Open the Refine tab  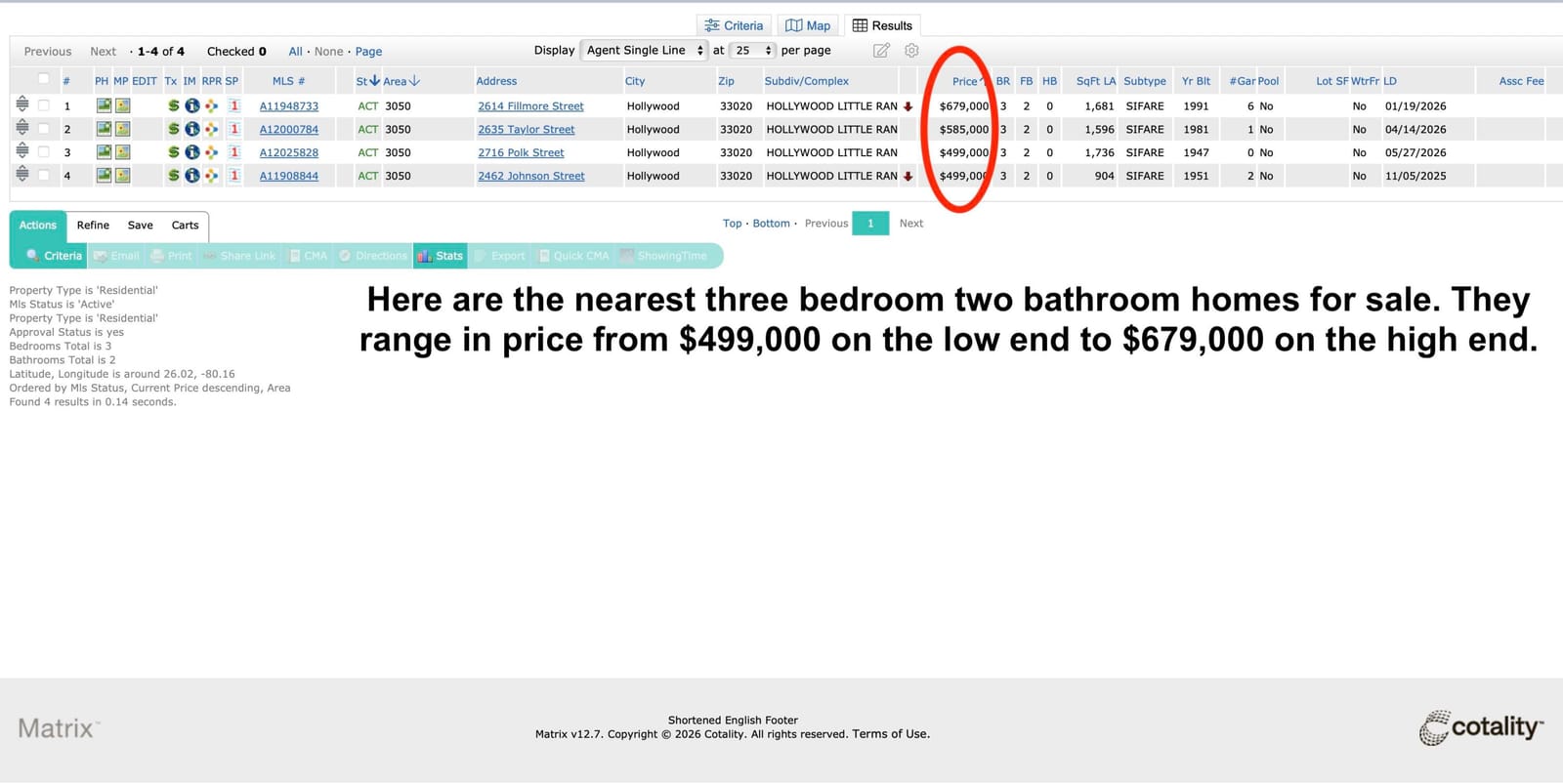[93, 226]
